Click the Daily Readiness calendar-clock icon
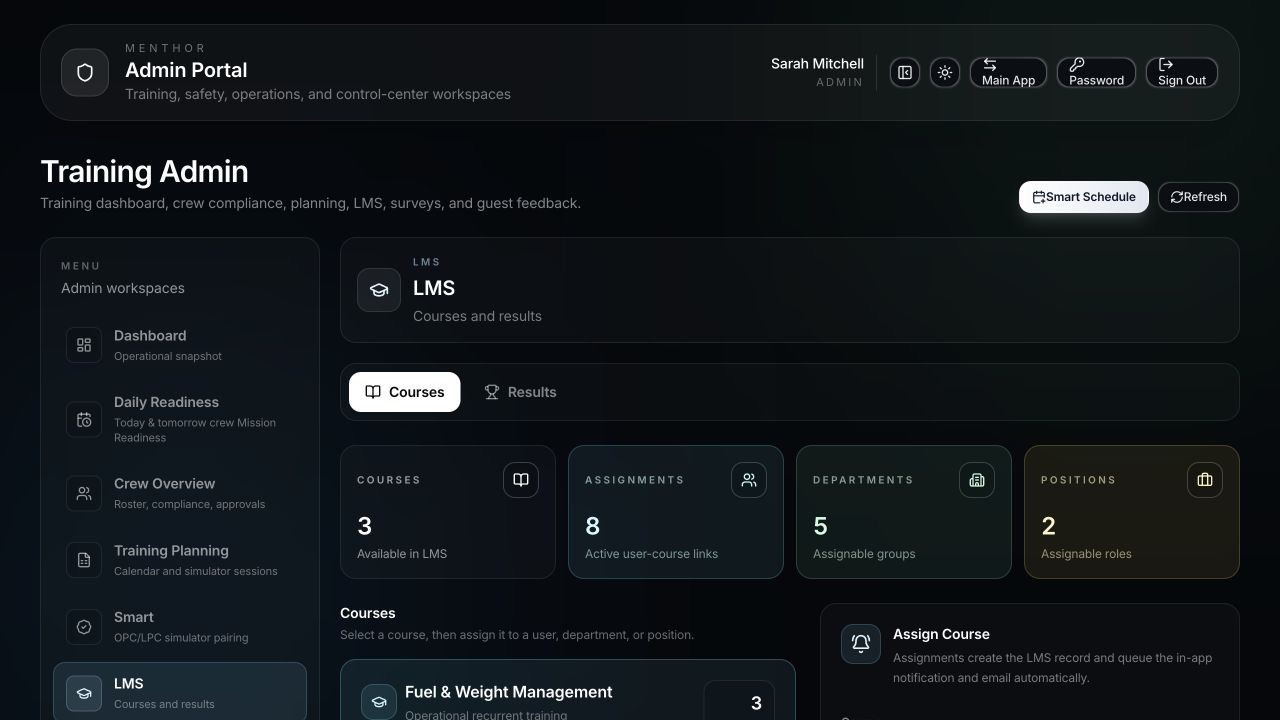 84,420
